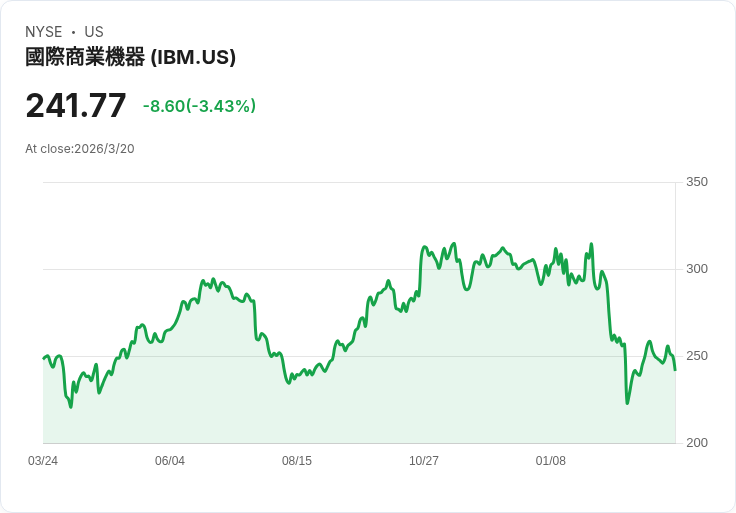Click the -8.60(-3.43%) price change
This screenshot has height=513, width=736.
(199, 106)
